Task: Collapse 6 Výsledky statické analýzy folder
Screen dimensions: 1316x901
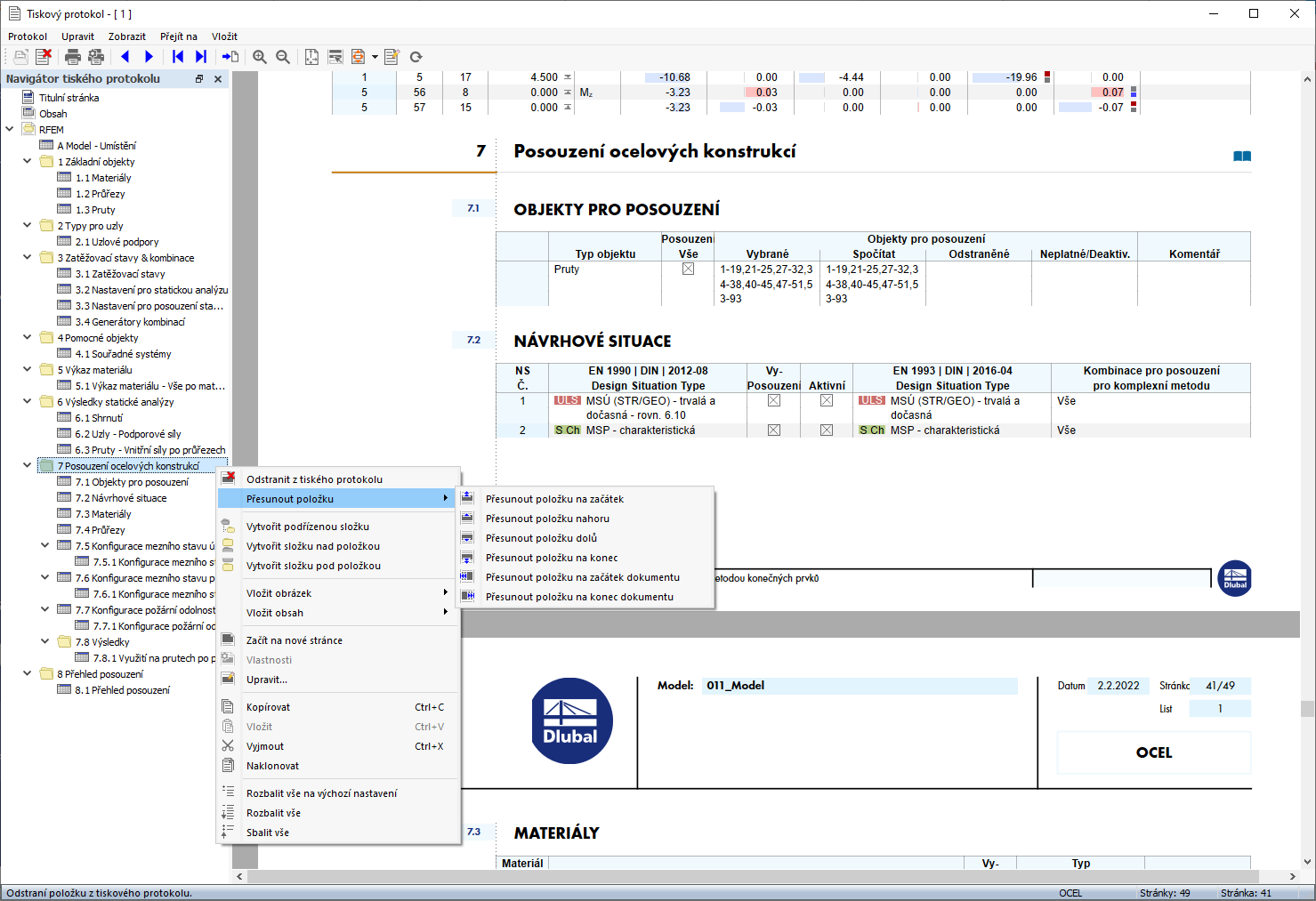Action: tap(28, 402)
